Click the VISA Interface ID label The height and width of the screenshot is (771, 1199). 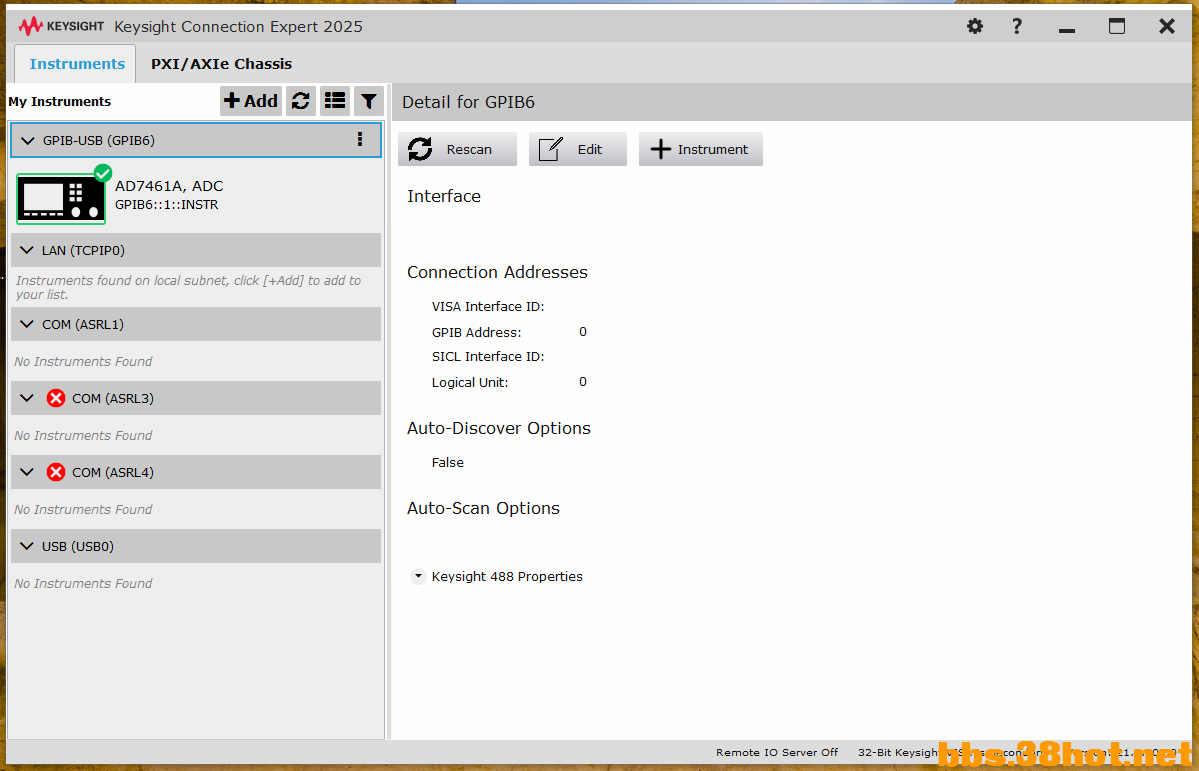(x=488, y=307)
